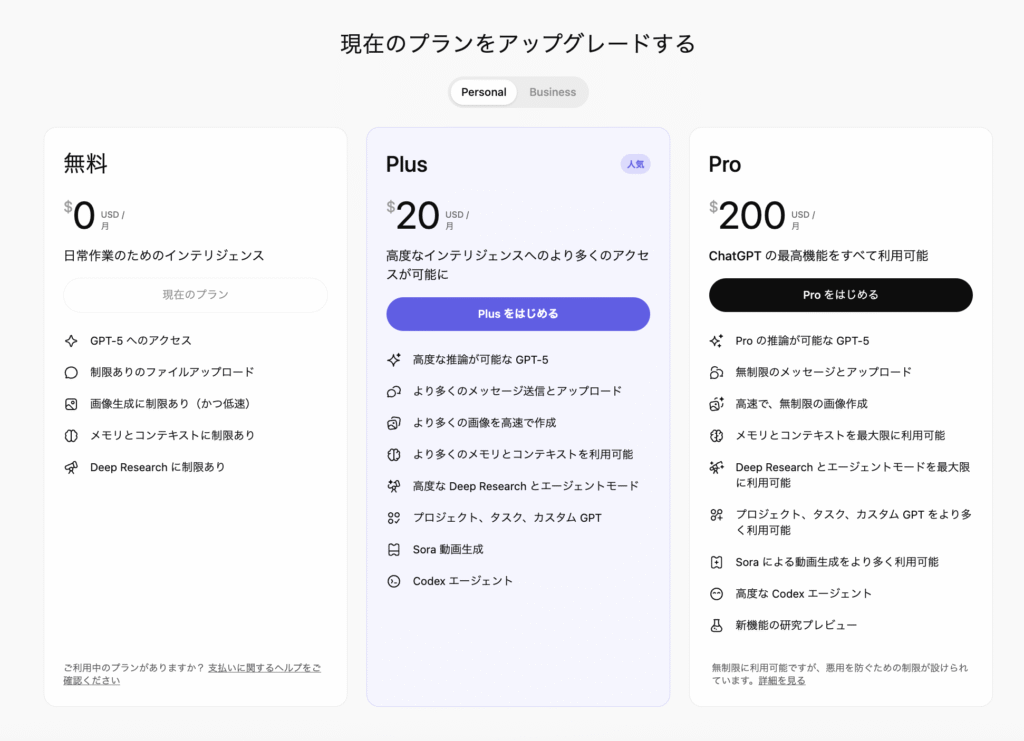Click the 高度な Codex エージェント icon in Pro
Viewport: 1024px width, 741px height.
click(x=716, y=593)
